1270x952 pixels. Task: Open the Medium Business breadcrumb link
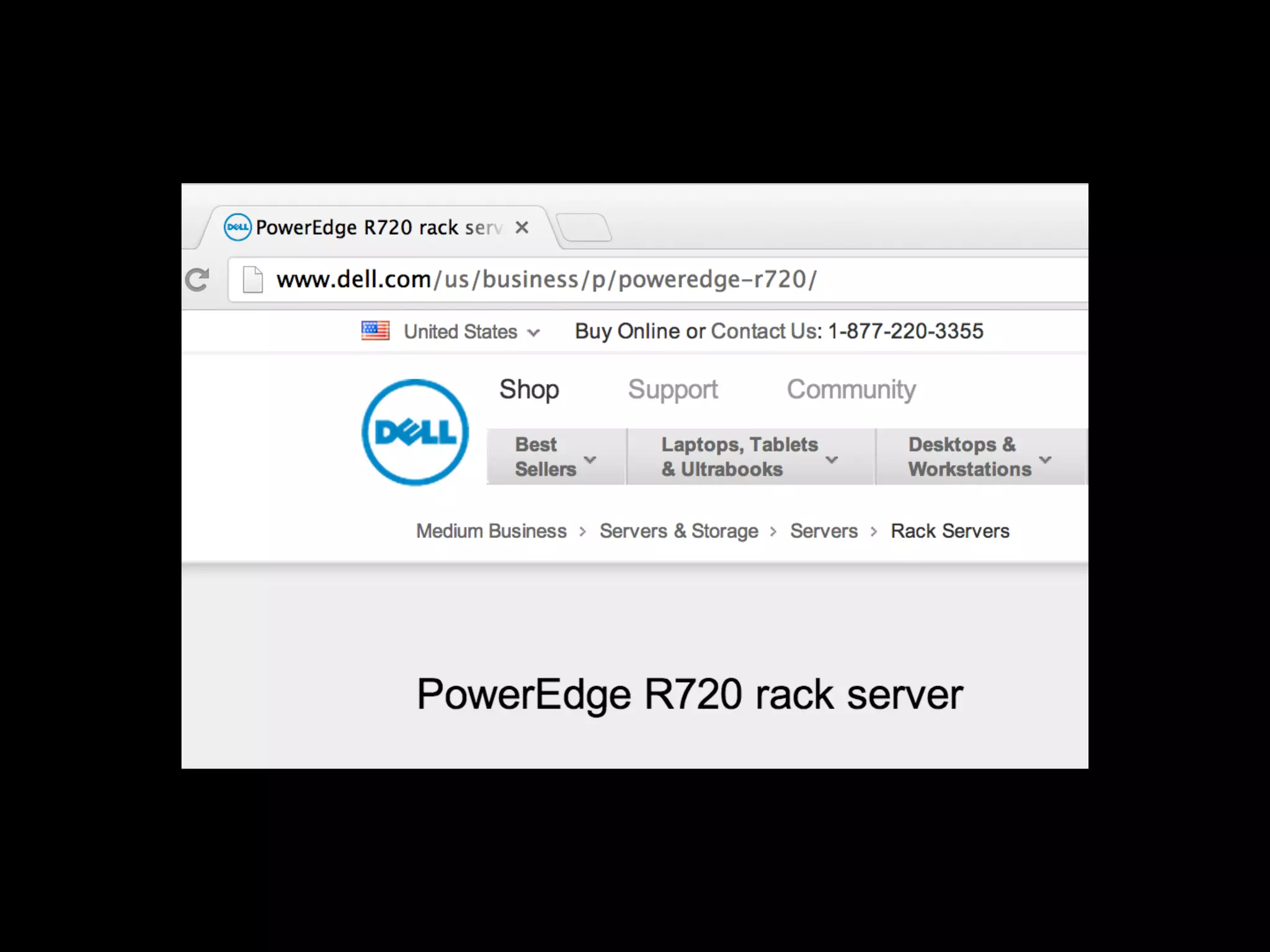pyautogui.click(x=491, y=531)
